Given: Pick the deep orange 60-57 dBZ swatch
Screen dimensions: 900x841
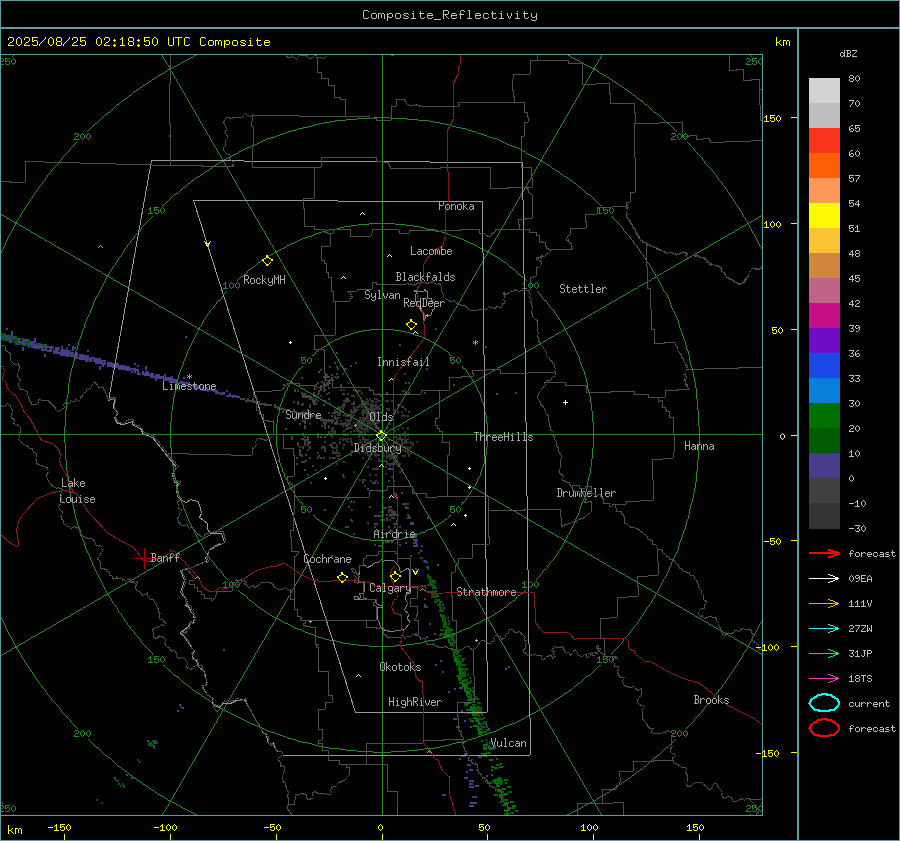Looking at the screenshot, I should pos(824,165).
